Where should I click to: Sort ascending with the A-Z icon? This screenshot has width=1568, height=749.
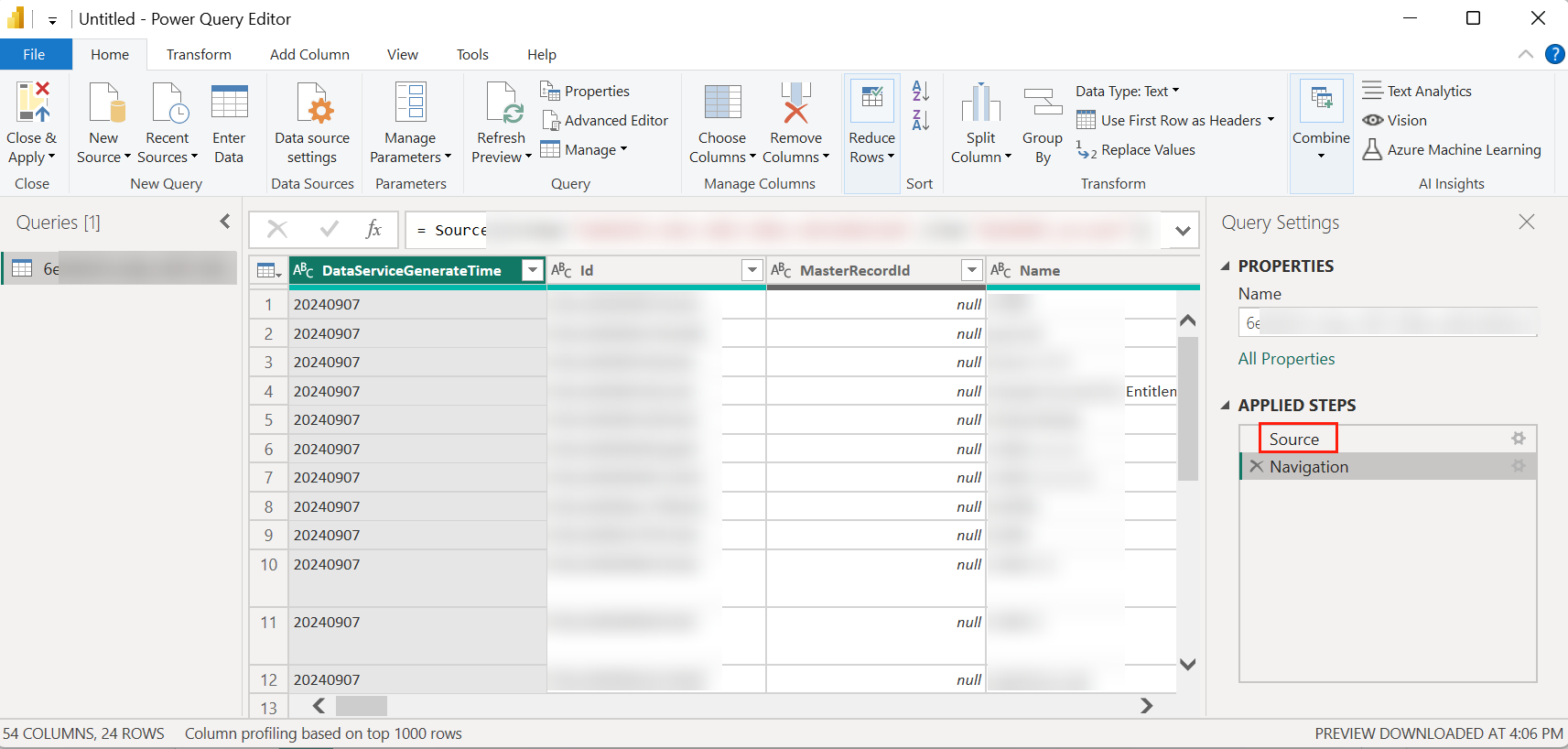921,91
